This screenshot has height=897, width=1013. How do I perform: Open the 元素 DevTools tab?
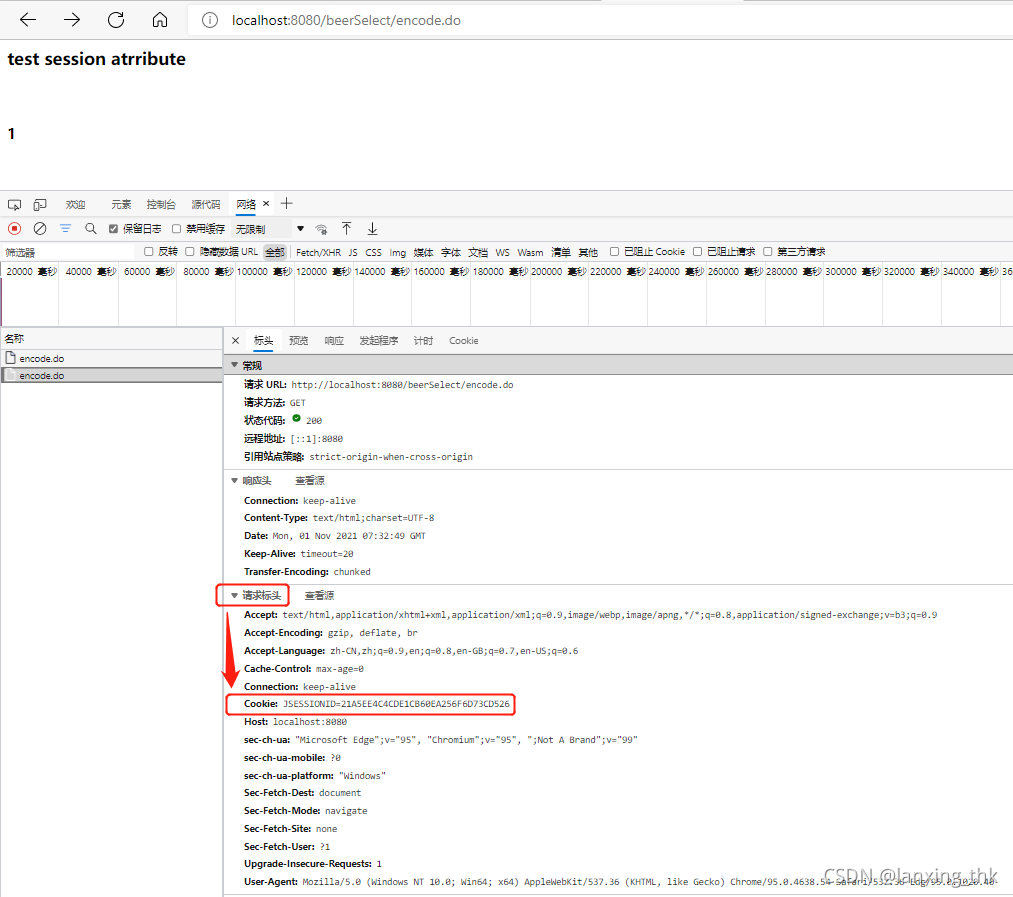click(x=121, y=205)
